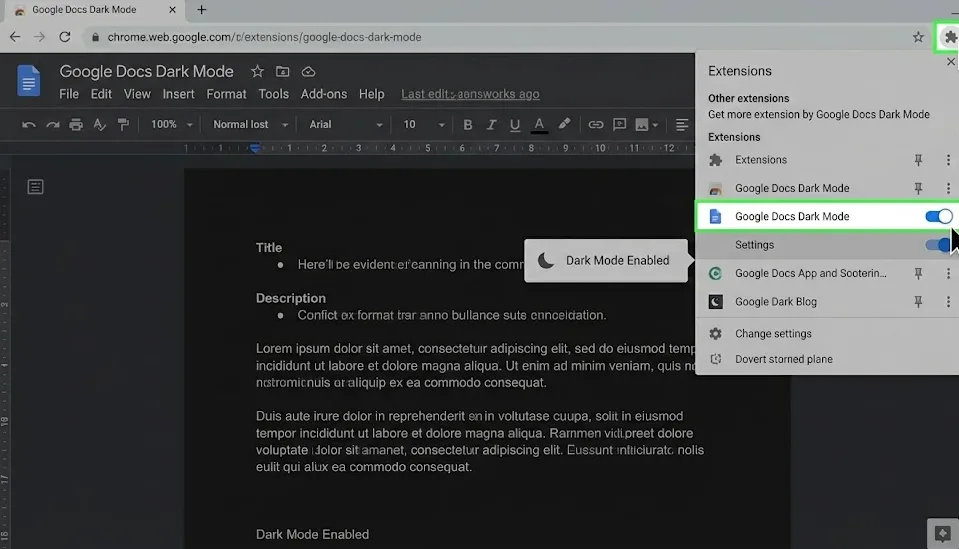Expand the Arial font dropdown
Image resolution: width=959 pixels, height=549 pixels.
345,125
